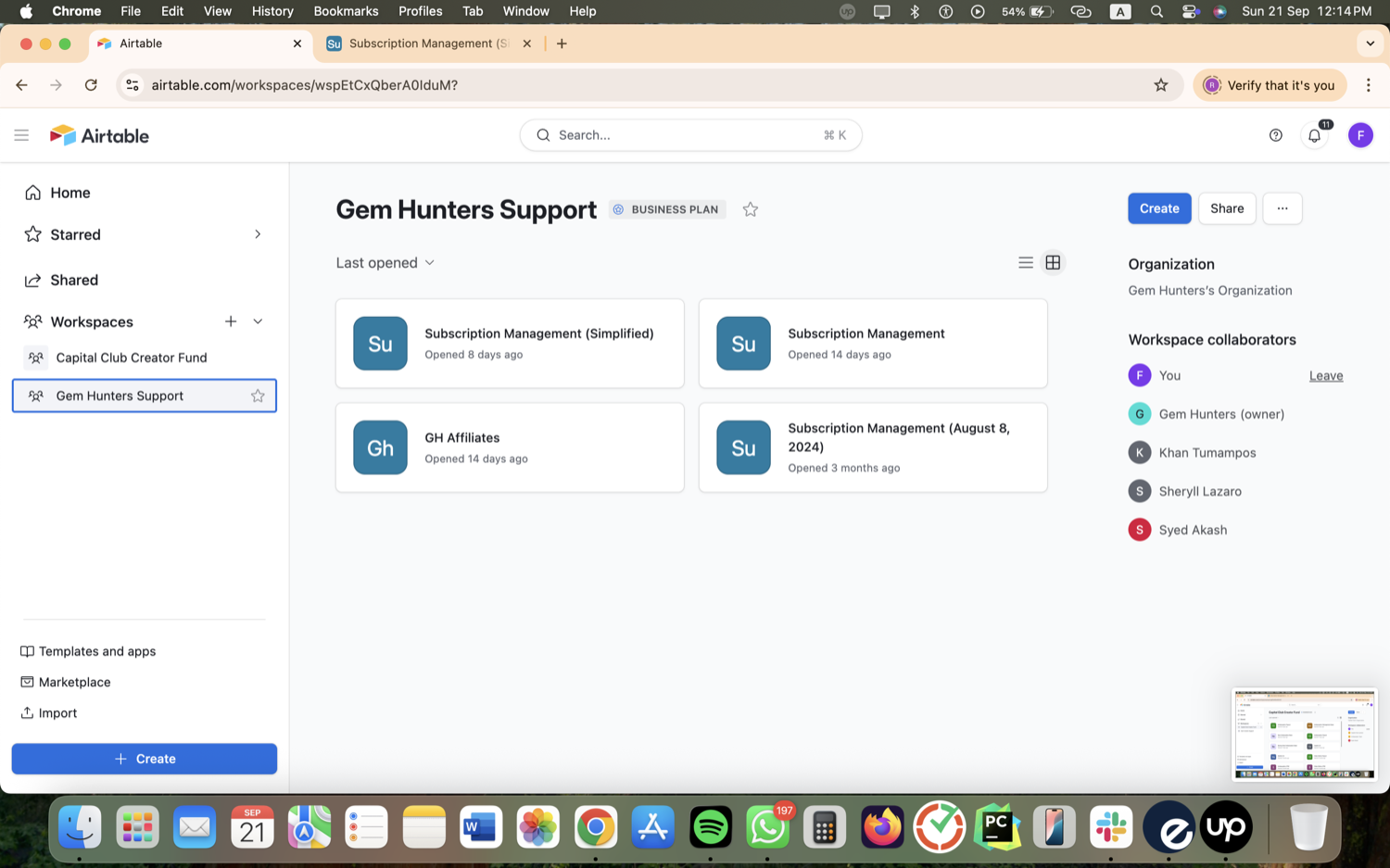Click the Share button

[x=1227, y=208]
